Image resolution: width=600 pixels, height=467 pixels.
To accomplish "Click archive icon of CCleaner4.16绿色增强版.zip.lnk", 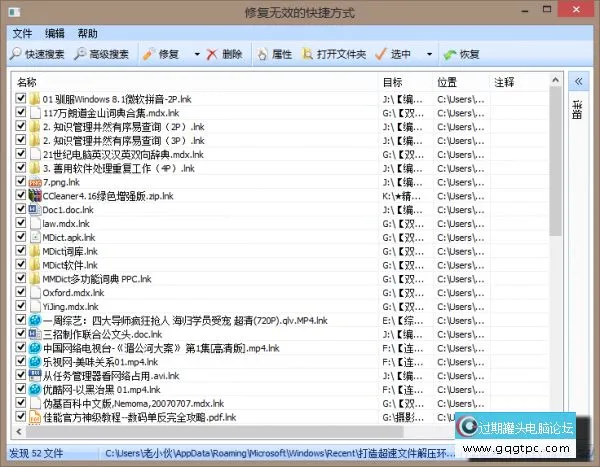I will pyautogui.click(x=35, y=196).
